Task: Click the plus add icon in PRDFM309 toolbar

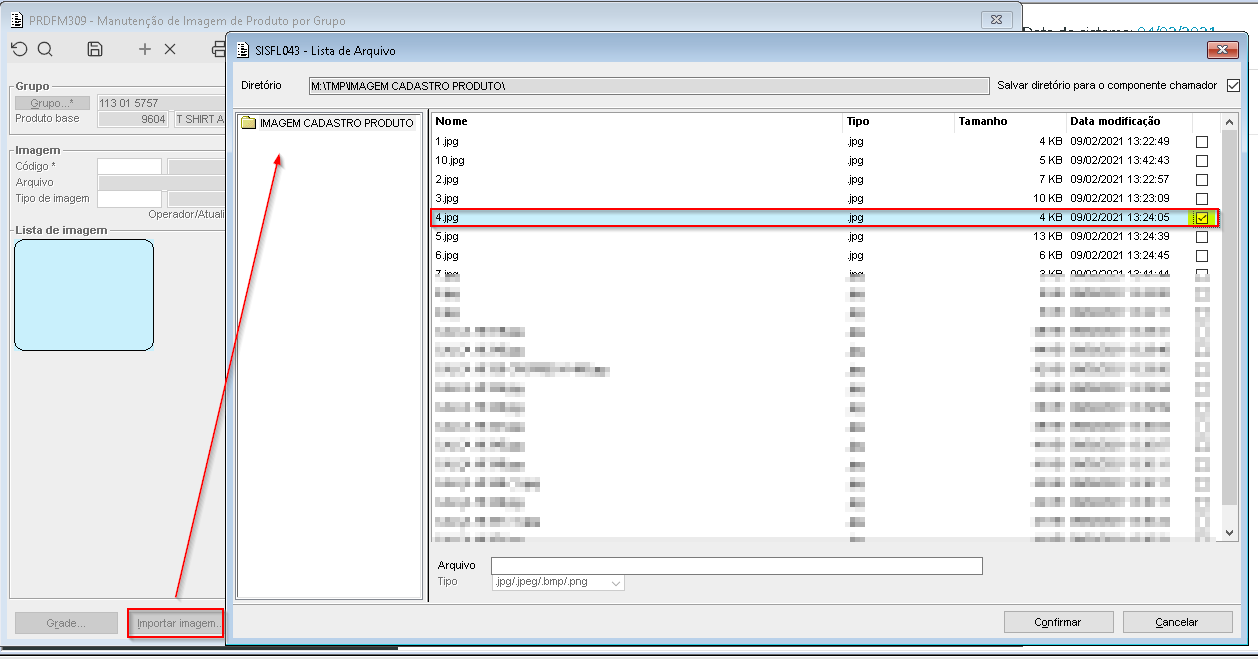Action: coord(145,49)
